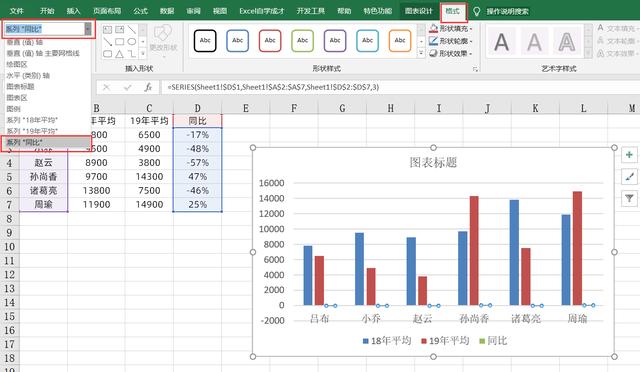640x372 pixels.
Task: Collapse the chart element selector dropdown arrow
Action: [x=88, y=29]
